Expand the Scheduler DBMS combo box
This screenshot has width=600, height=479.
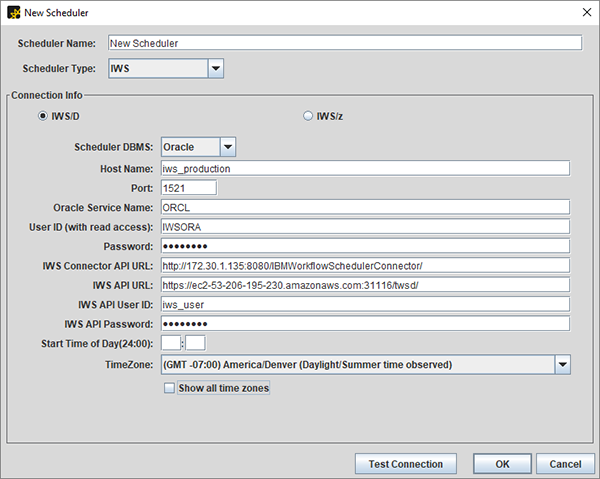click(227, 147)
